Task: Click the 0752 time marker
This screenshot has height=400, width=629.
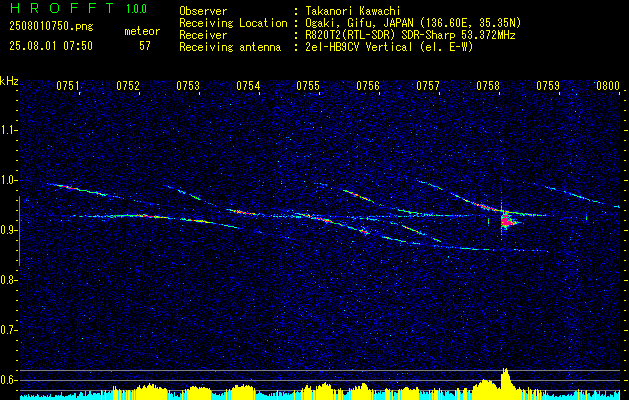Action: click(x=128, y=86)
